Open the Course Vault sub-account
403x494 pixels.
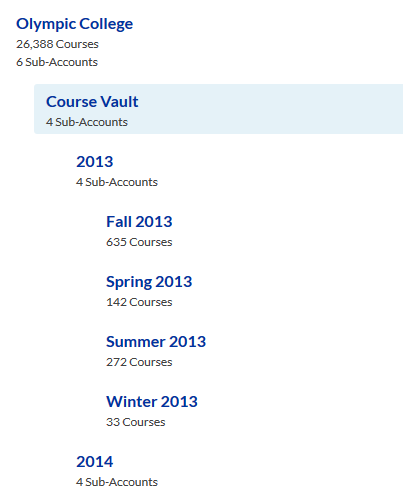coord(92,102)
